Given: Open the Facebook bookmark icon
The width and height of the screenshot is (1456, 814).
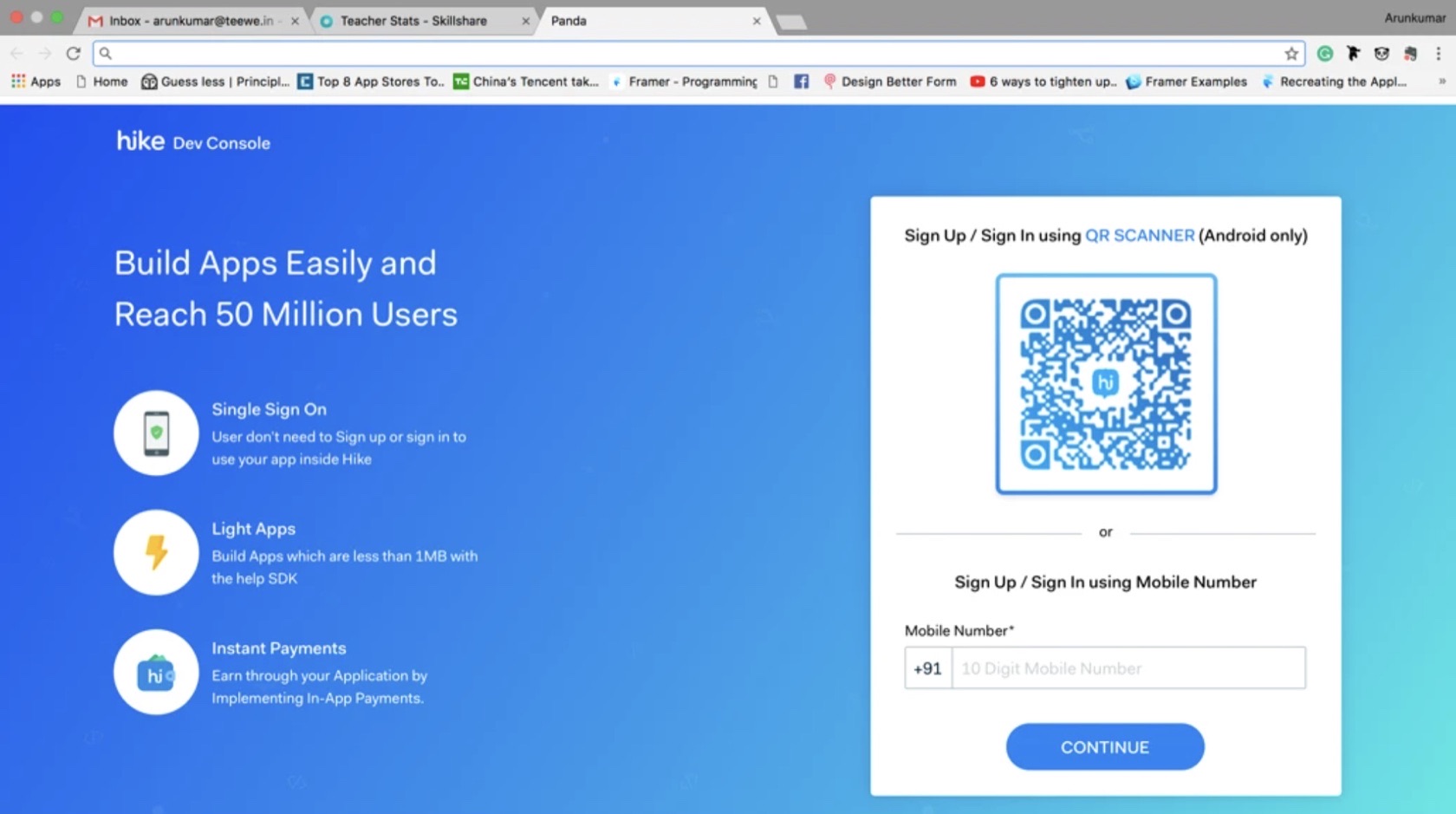Looking at the screenshot, I should [802, 81].
